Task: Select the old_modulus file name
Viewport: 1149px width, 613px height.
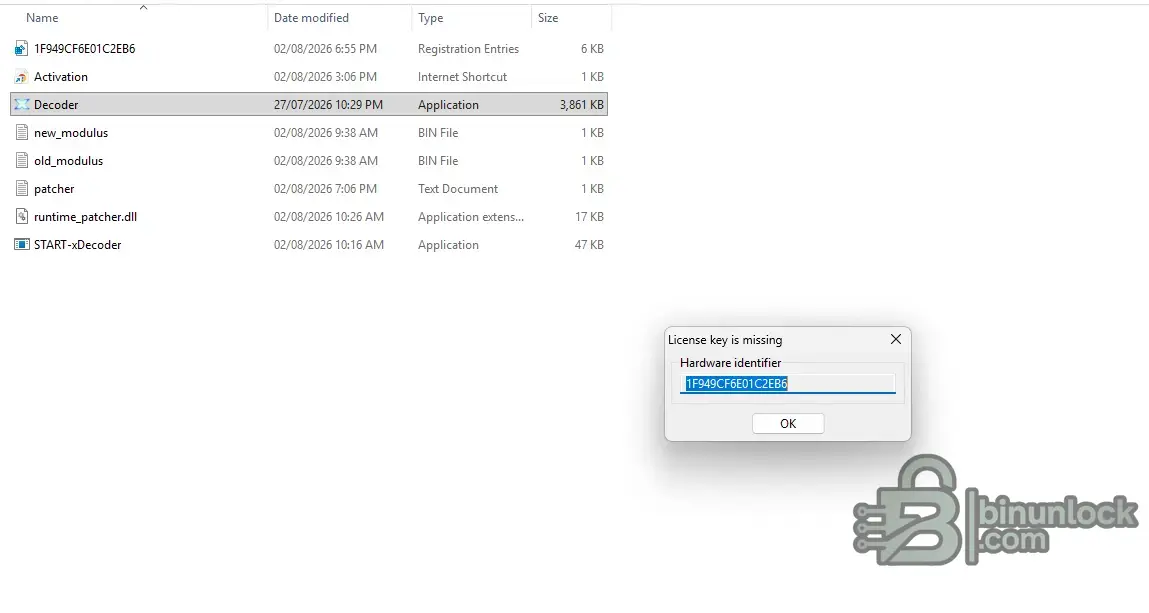Action: pyautogui.click(x=68, y=160)
